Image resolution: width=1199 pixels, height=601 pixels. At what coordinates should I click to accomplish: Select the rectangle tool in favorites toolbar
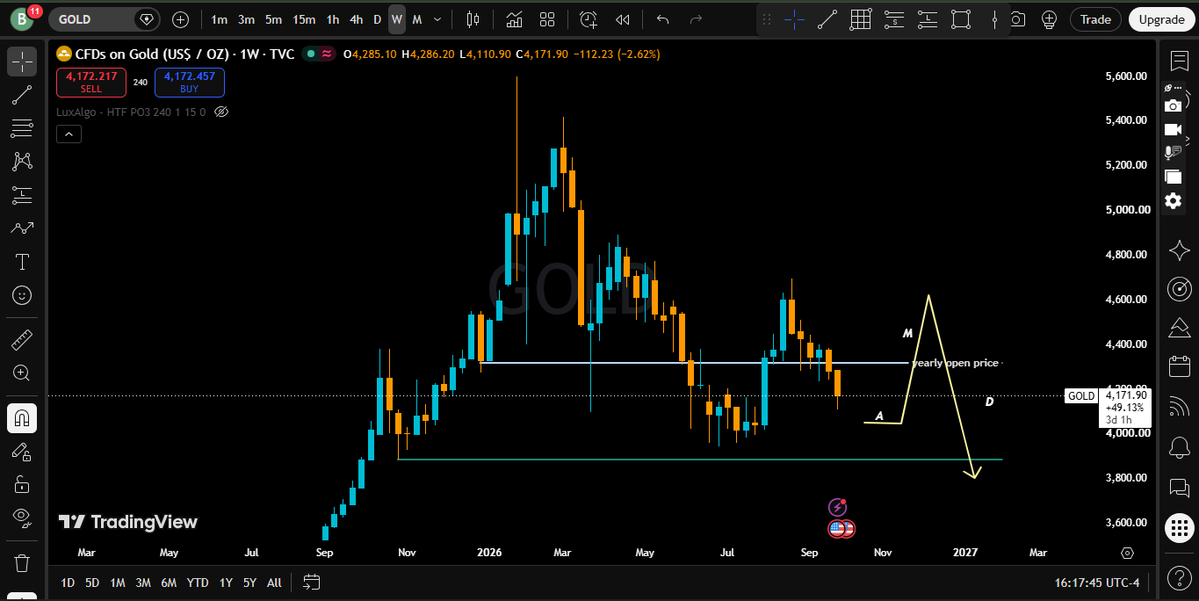click(961, 20)
